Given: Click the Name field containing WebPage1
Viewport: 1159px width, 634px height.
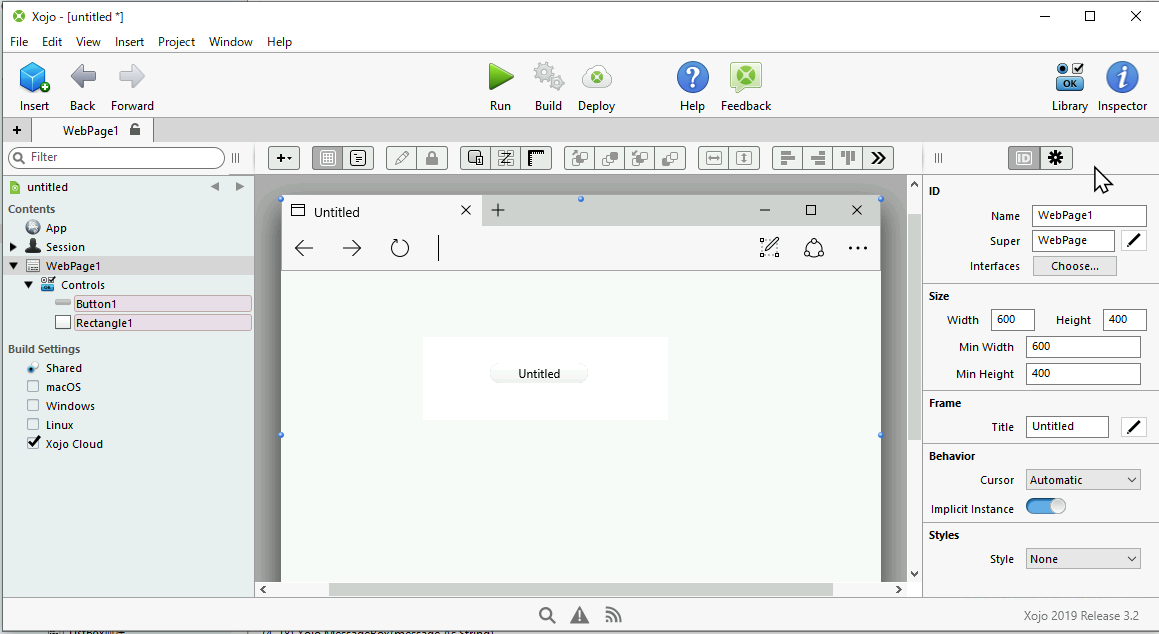Looking at the screenshot, I should (1089, 216).
